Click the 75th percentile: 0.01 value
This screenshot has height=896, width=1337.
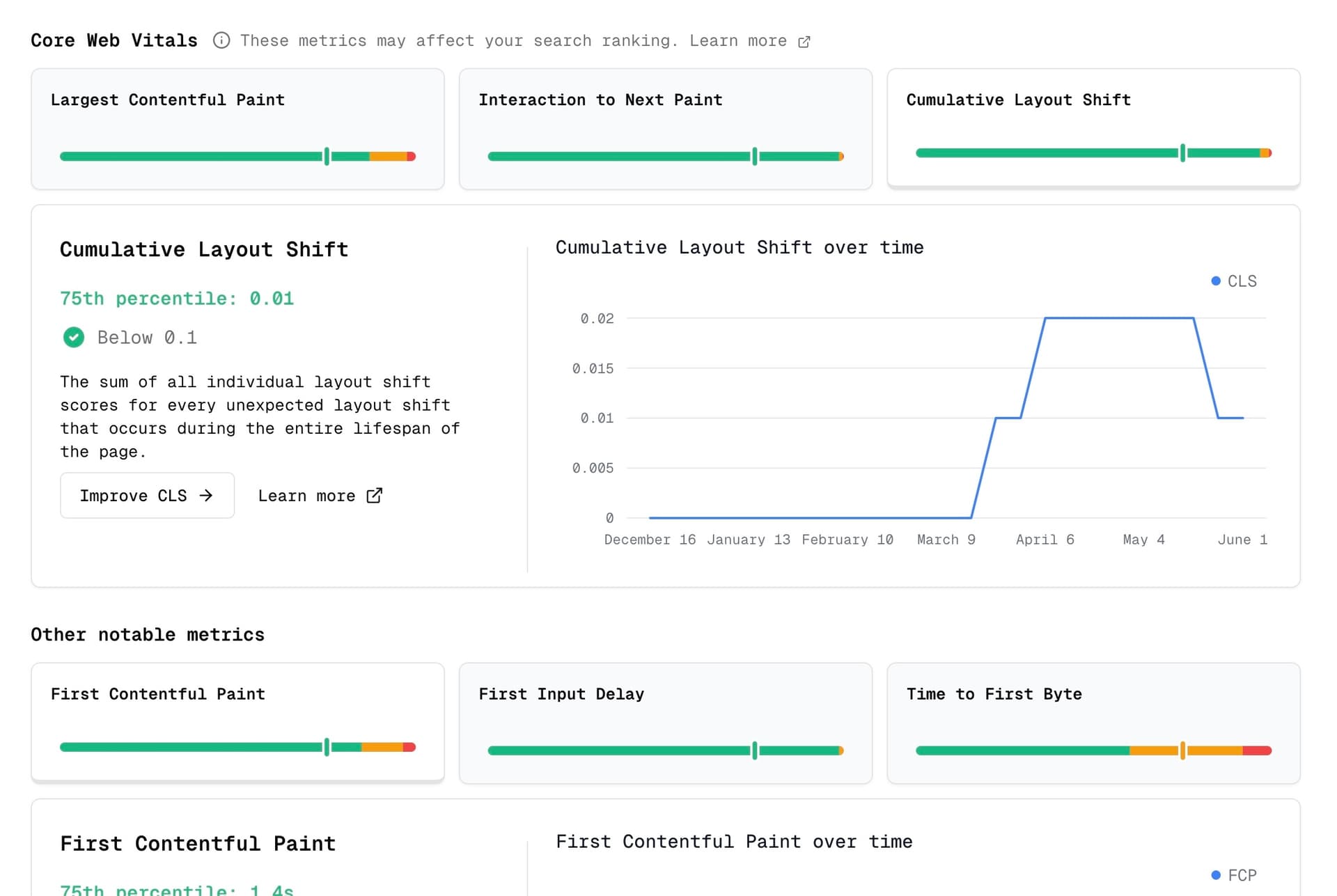pos(176,298)
